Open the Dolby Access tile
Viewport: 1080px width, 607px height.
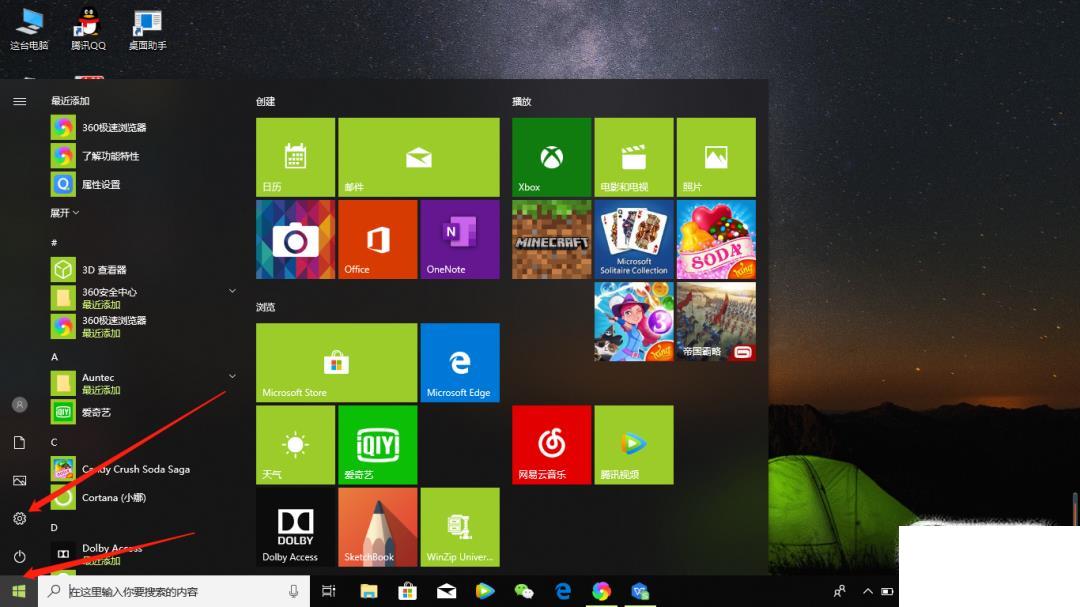coord(295,527)
